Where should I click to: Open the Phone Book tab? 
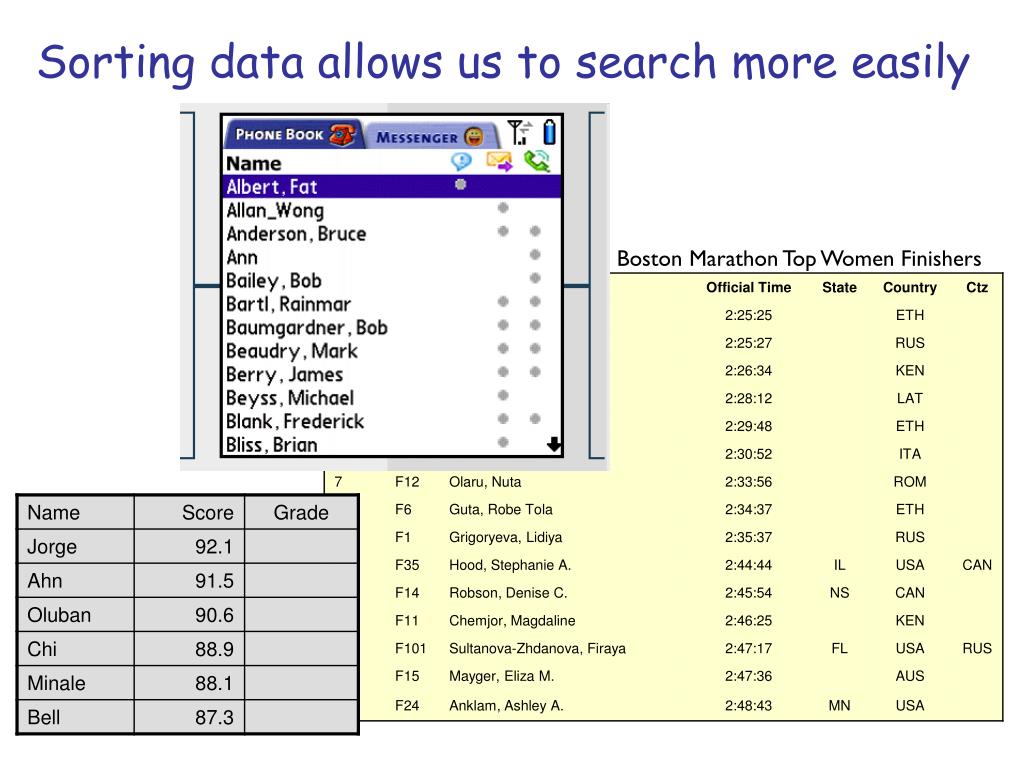[x=293, y=134]
